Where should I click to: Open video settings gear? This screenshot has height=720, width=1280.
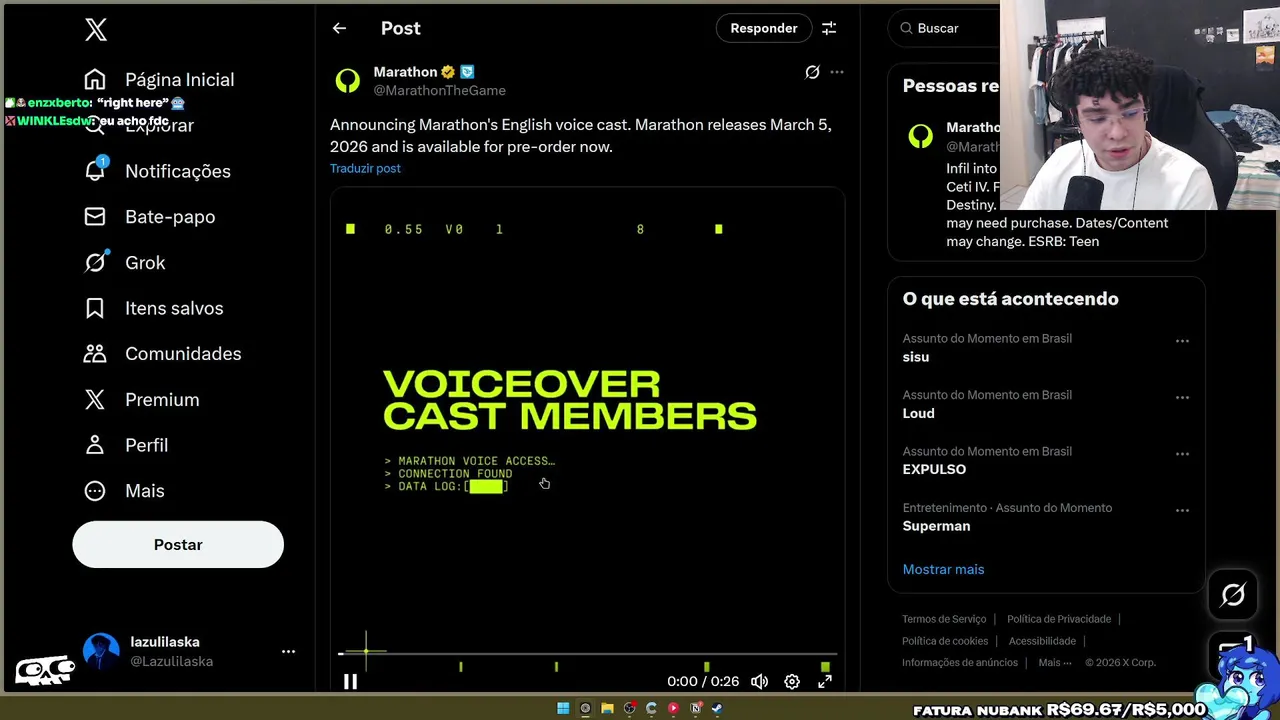click(x=792, y=682)
